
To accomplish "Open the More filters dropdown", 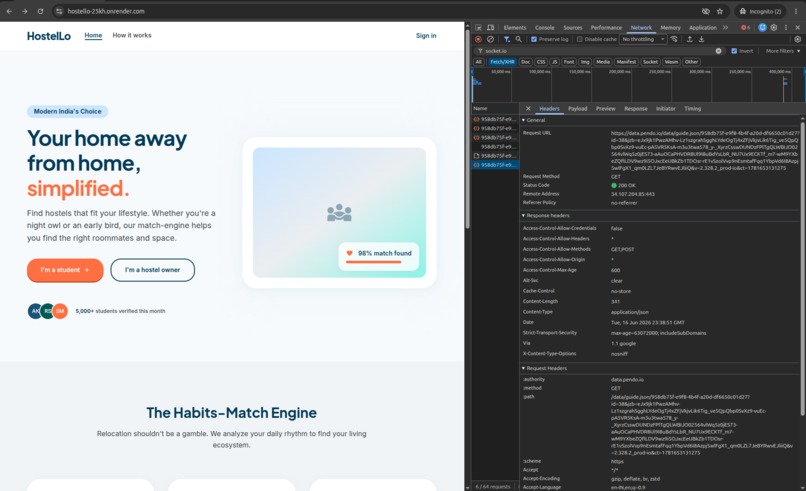I will [x=783, y=51].
